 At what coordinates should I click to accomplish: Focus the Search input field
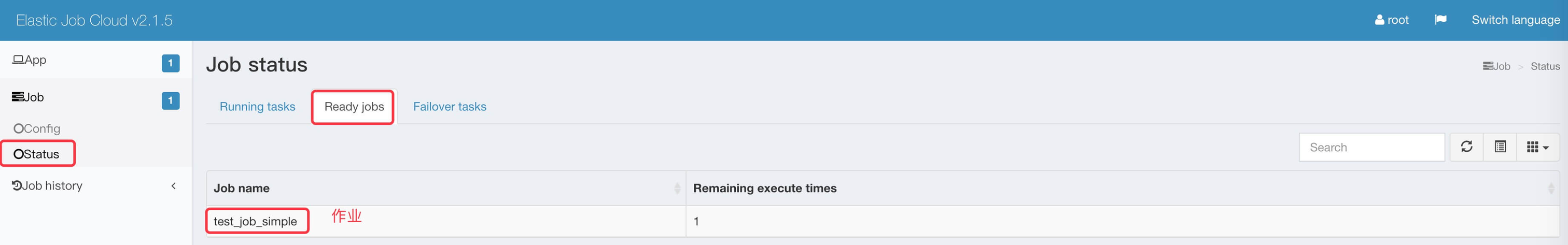[x=1371, y=147]
